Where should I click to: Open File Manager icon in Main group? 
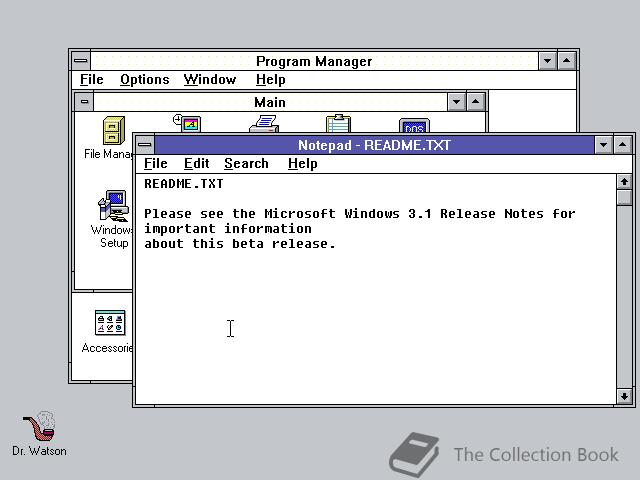114,131
